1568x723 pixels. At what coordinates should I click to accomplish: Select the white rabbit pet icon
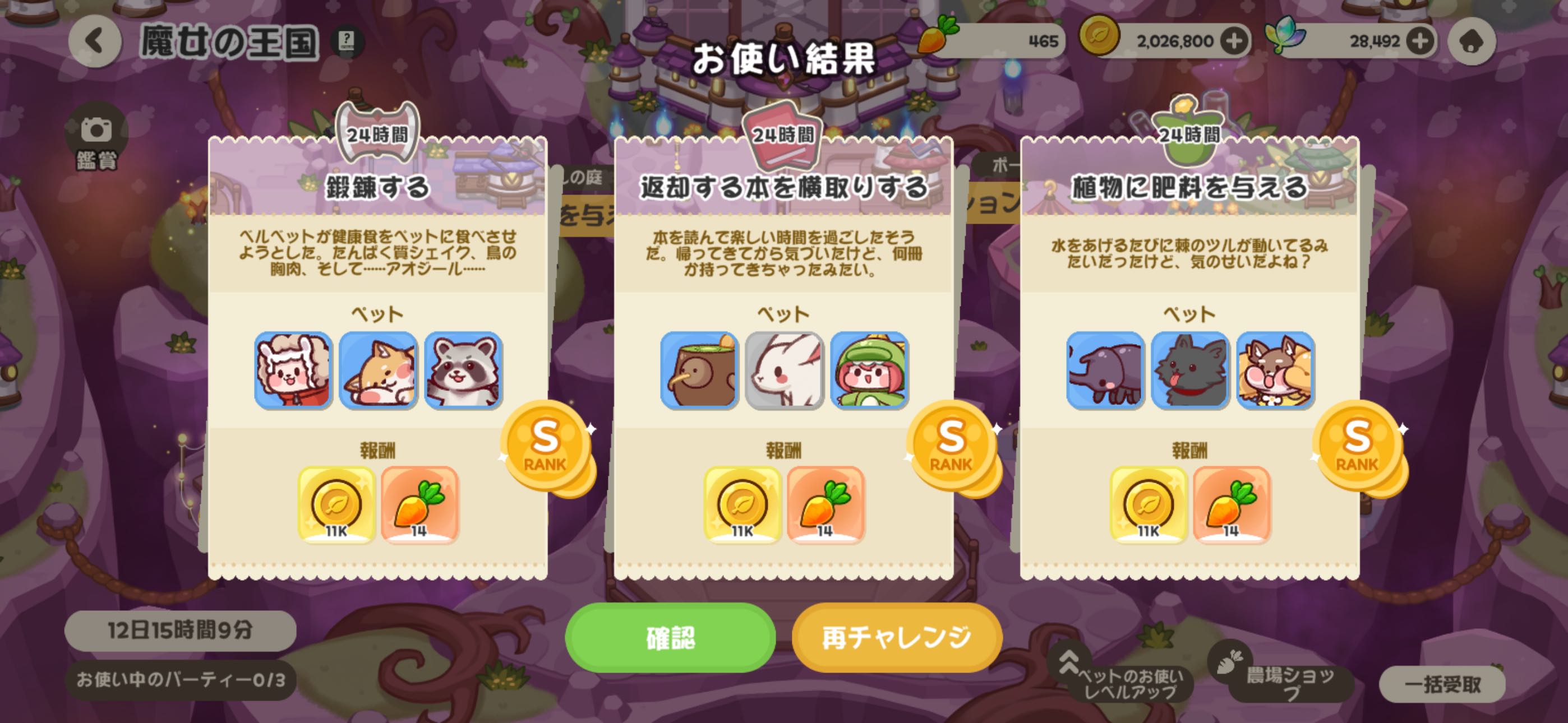coord(785,370)
